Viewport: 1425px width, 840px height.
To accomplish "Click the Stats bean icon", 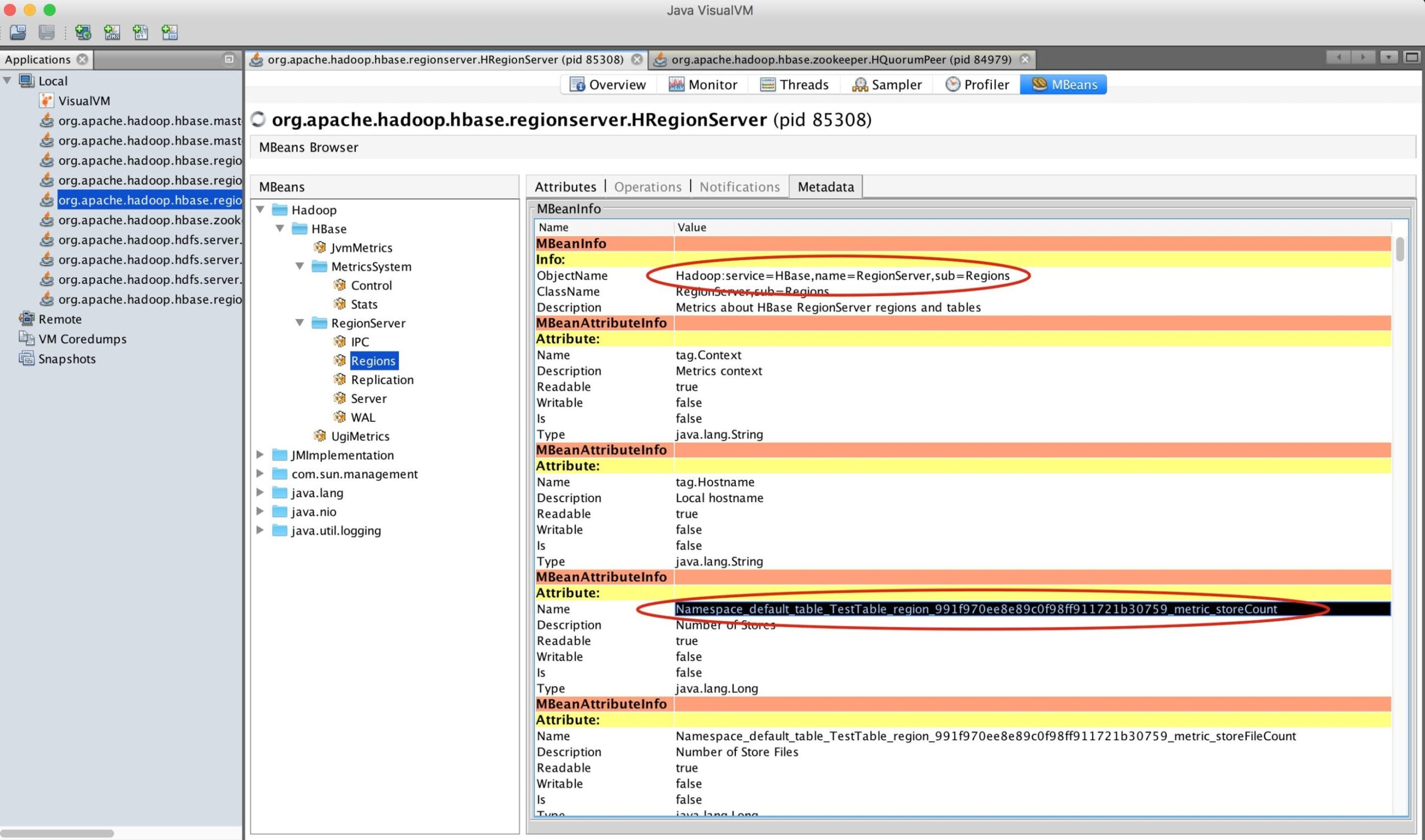I will [x=340, y=304].
